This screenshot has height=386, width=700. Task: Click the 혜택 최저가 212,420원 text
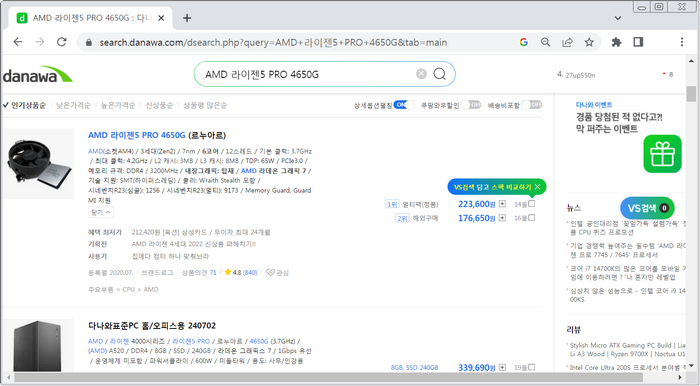[x=201, y=232]
